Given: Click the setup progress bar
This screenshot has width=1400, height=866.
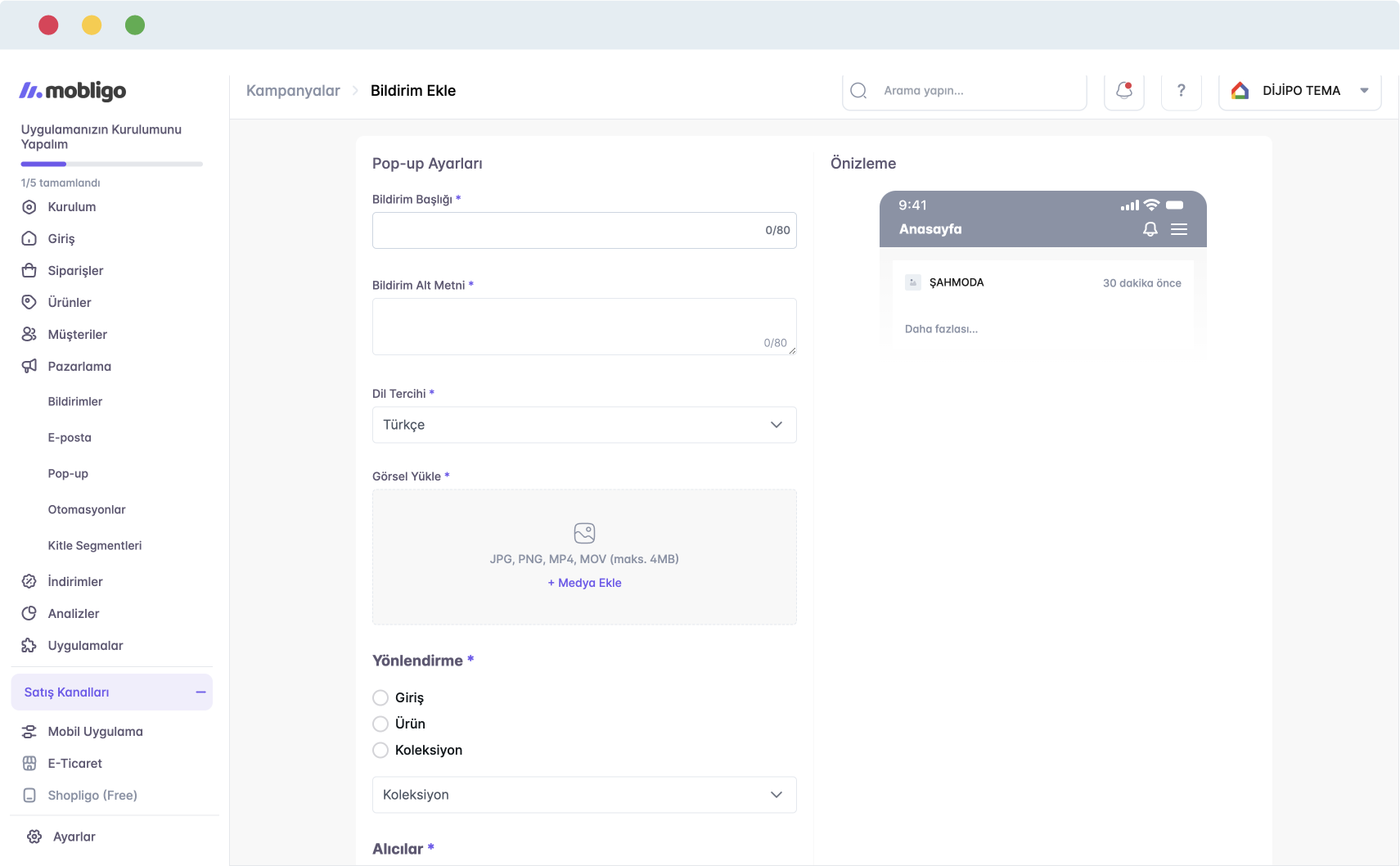Looking at the screenshot, I should [111, 164].
